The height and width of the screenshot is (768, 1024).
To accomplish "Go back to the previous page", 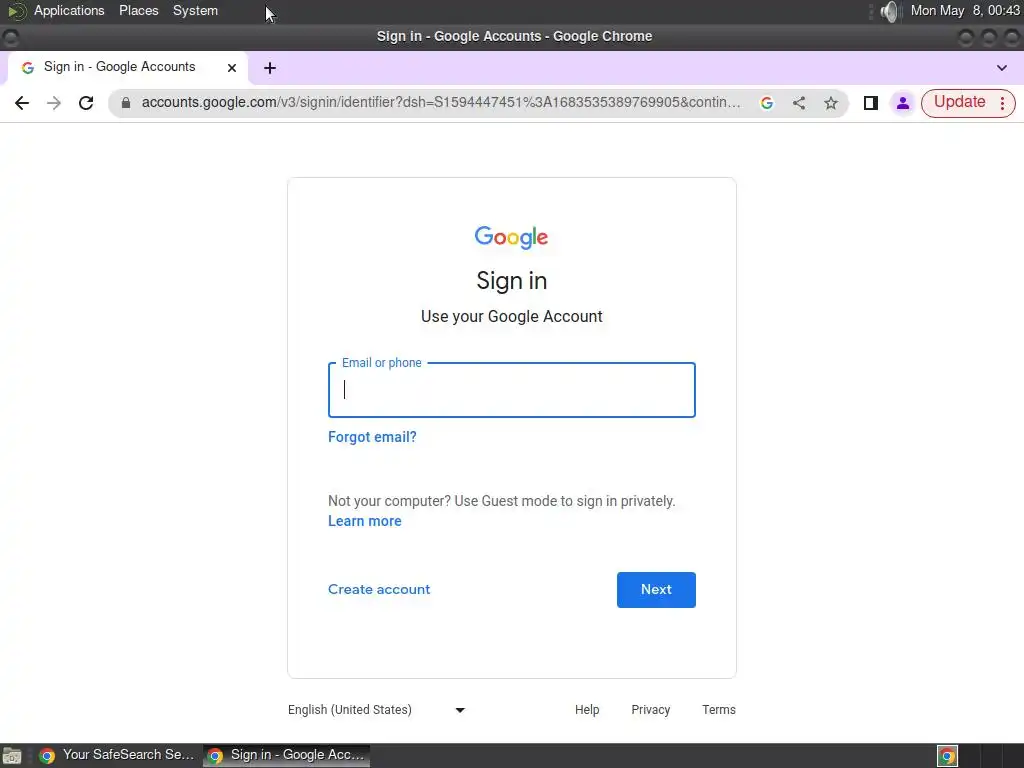I will (22, 103).
